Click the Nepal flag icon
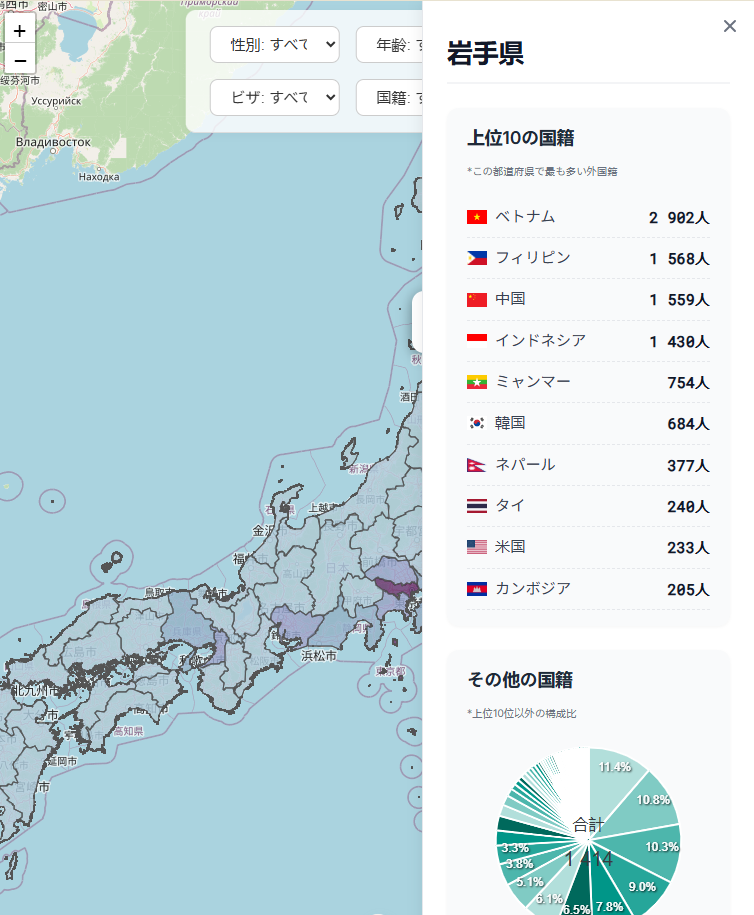The height and width of the screenshot is (915, 754). click(x=476, y=465)
